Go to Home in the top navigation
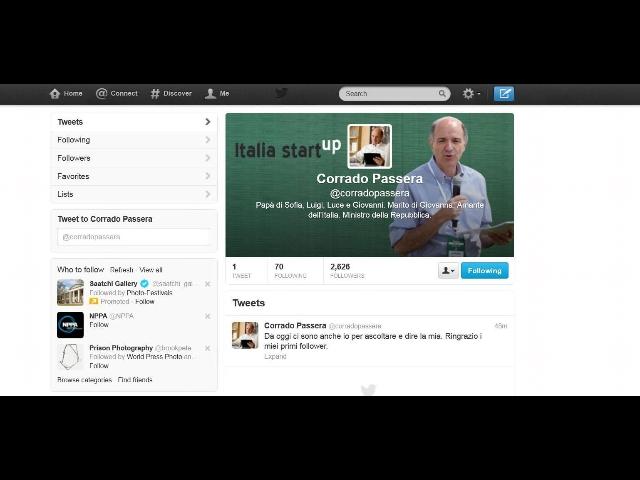Screen dimensions: 640x480 pyautogui.click(x=66, y=93)
